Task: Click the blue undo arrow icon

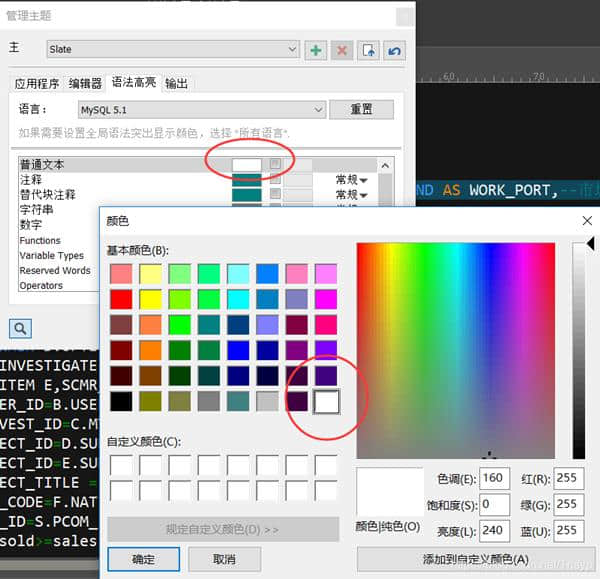Action: (394, 50)
